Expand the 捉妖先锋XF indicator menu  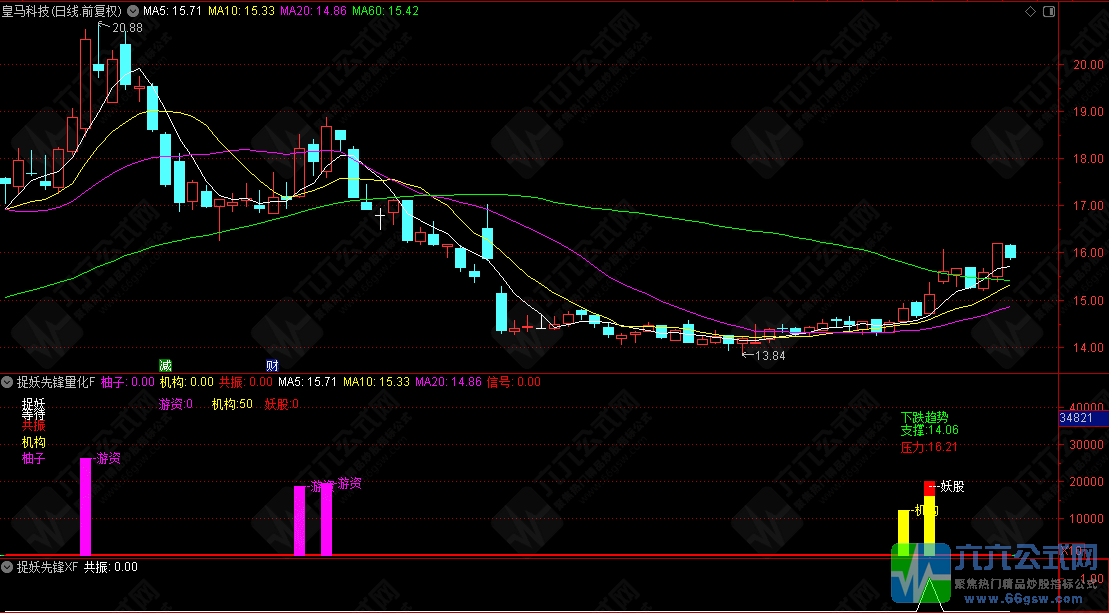(x=7, y=567)
